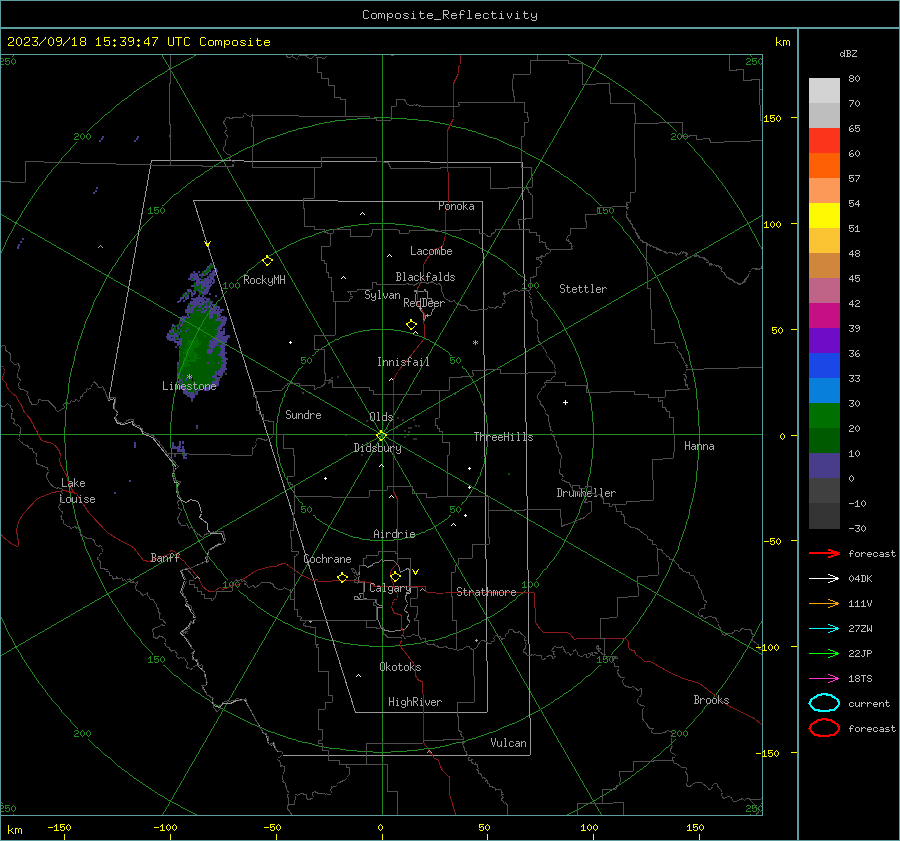The height and width of the screenshot is (841, 900).
Task: Click the cyan 'current' ellipse legend icon
Action: tap(824, 703)
